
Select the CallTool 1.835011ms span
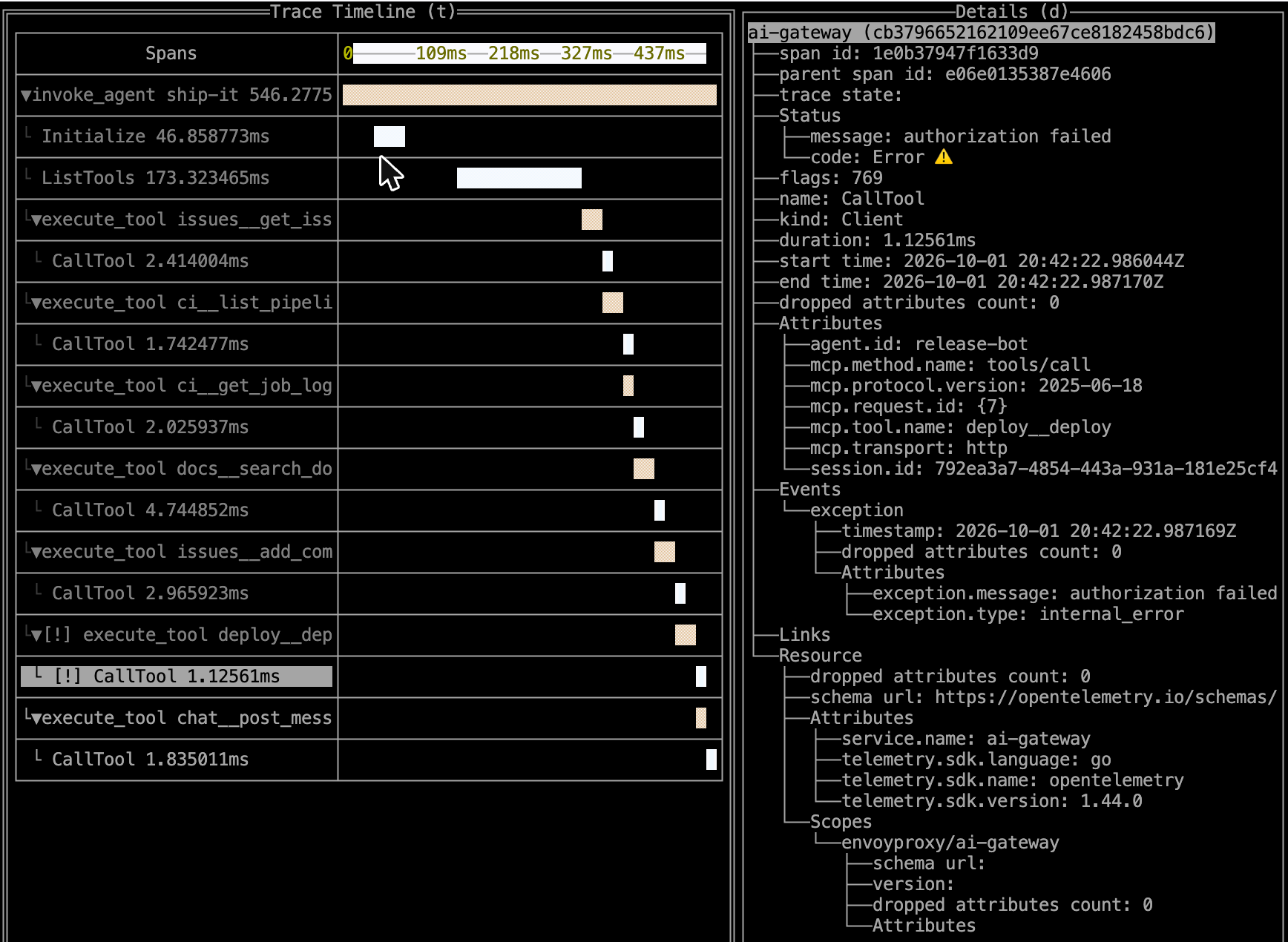pos(177,759)
